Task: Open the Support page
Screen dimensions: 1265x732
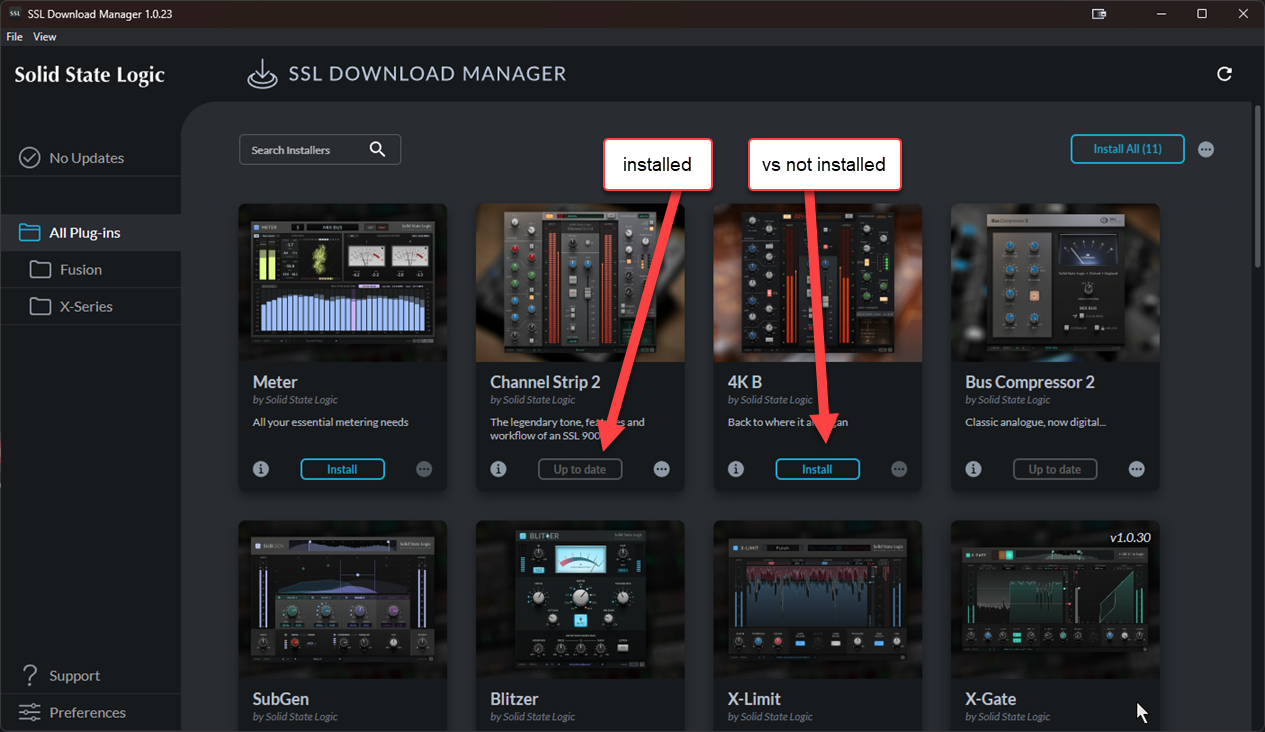Action: [x=90, y=676]
